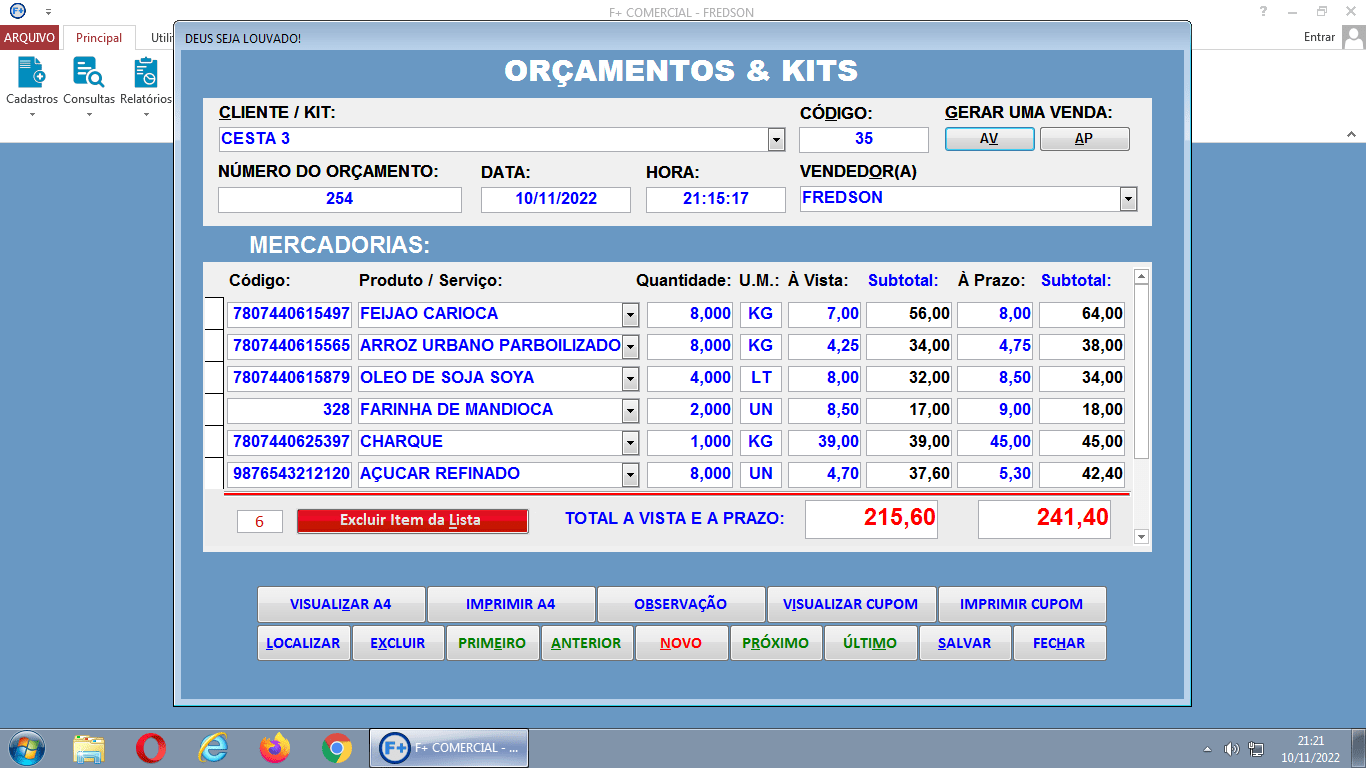
Task: Open product dropdown for CHARQUE
Action: 630,443
